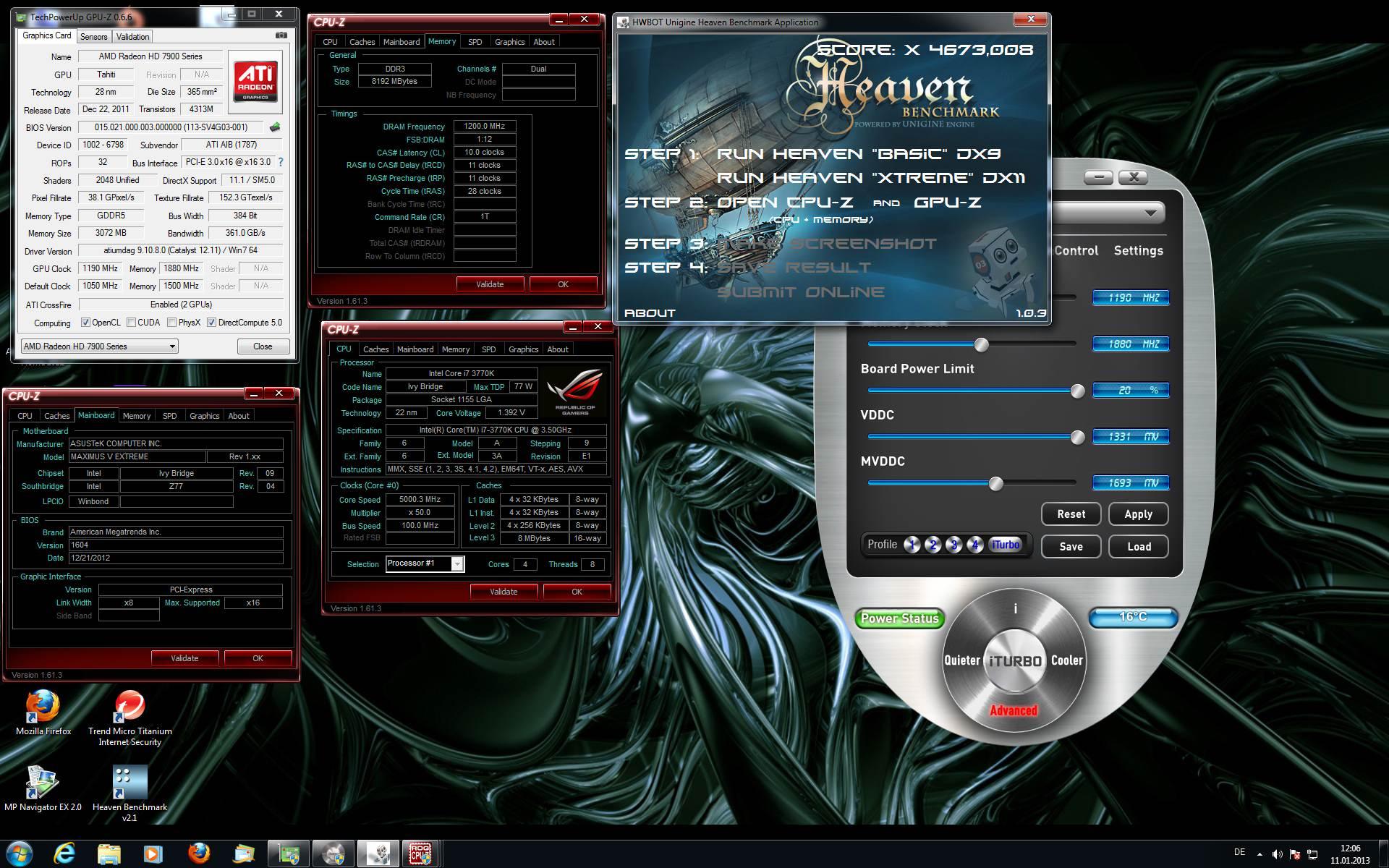Screen dimensions: 1389x868
Task: Click the ATI Radeon logo in GPU-Z
Action: tap(255, 82)
